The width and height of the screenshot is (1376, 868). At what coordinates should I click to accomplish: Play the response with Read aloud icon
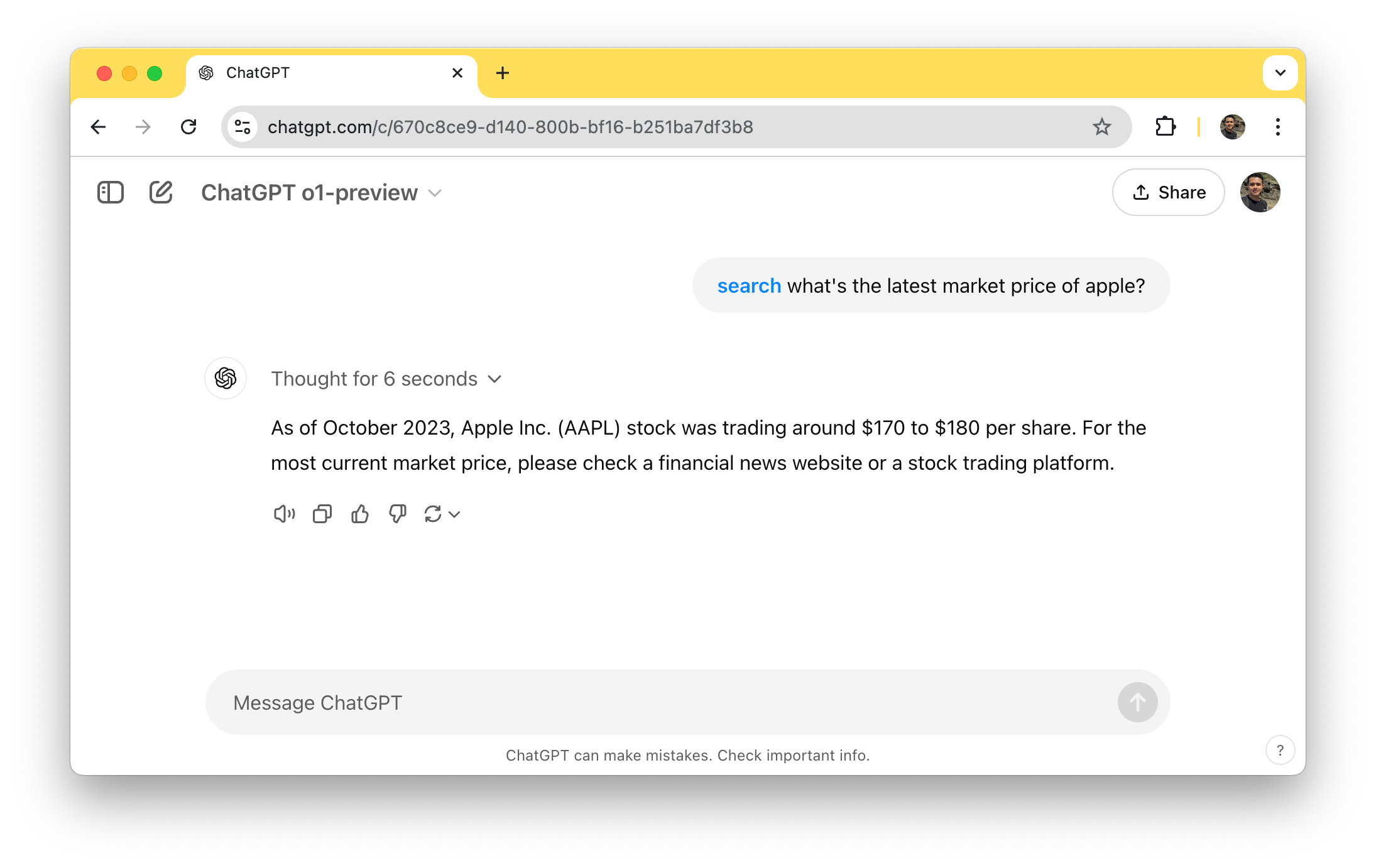tap(284, 514)
